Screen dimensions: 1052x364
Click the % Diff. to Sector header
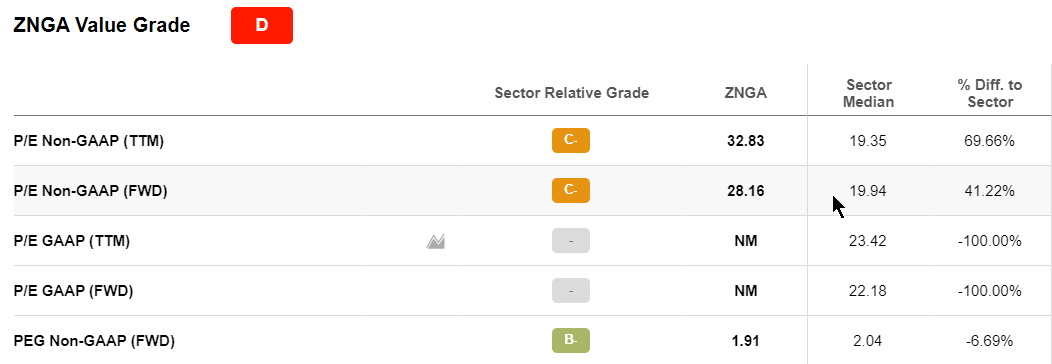coord(990,94)
